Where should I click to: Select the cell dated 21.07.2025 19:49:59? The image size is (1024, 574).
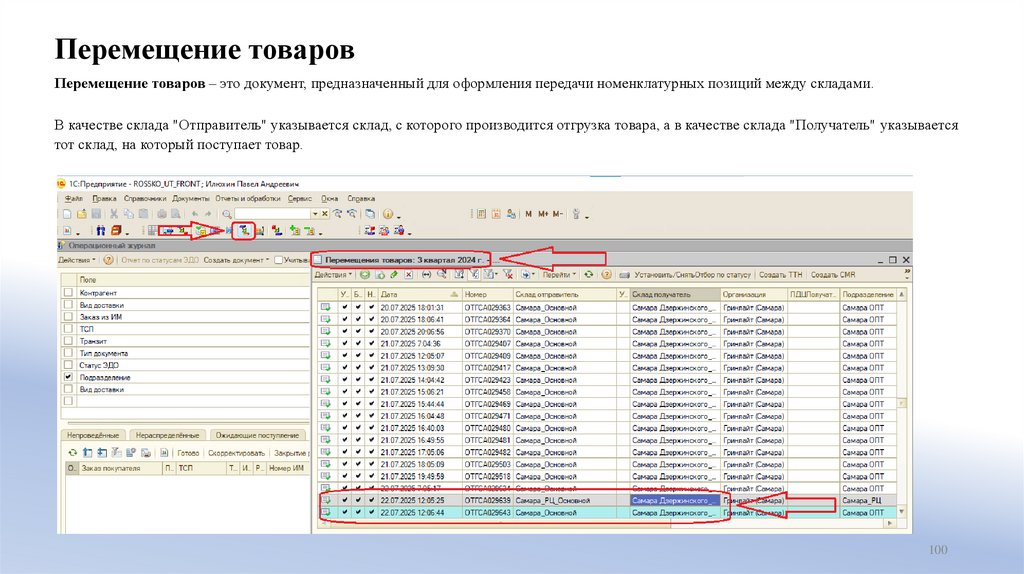420,476
